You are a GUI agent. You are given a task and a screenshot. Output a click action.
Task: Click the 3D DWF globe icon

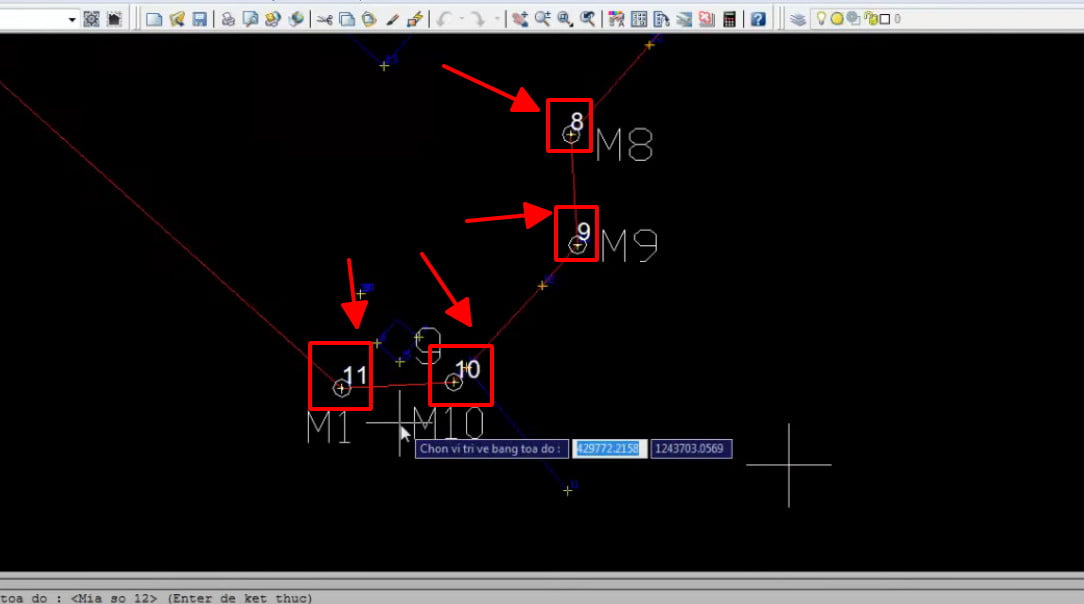(296, 19)
